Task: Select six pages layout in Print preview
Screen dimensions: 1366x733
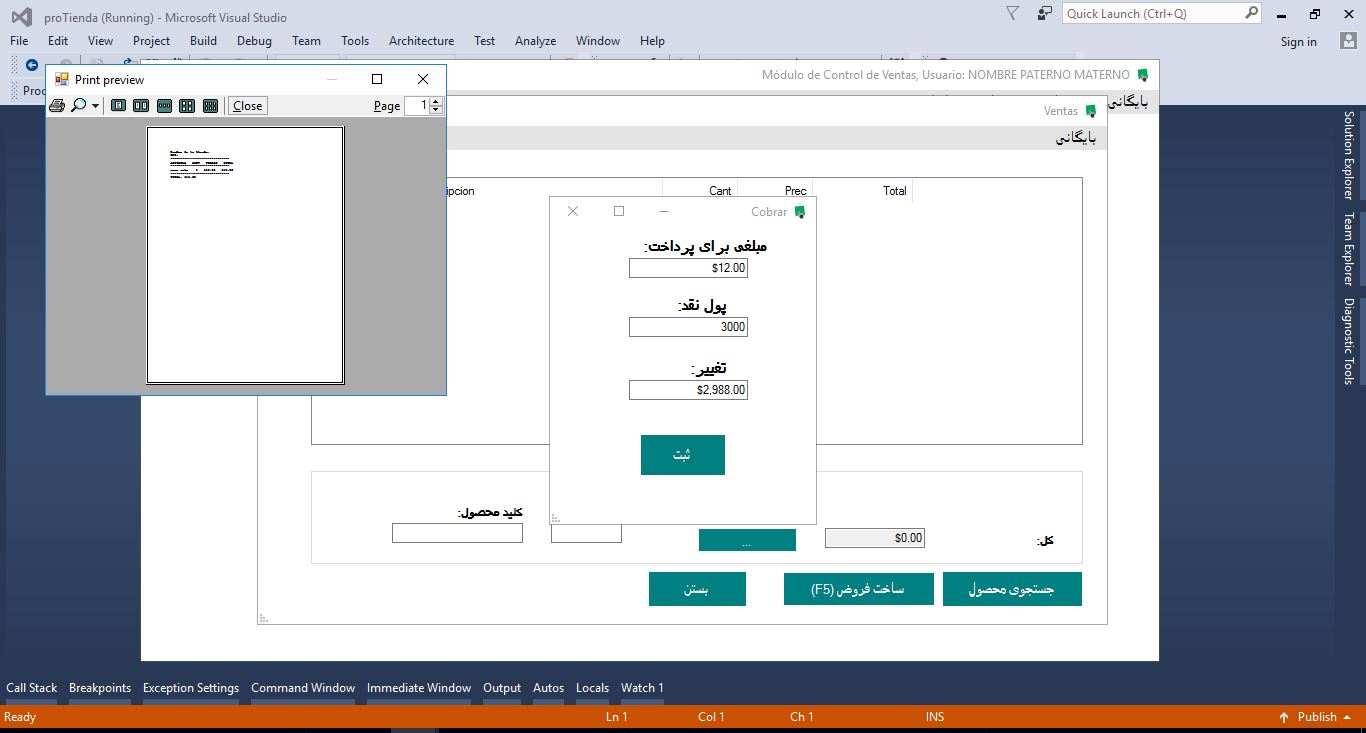Action: tap(210, 106)
